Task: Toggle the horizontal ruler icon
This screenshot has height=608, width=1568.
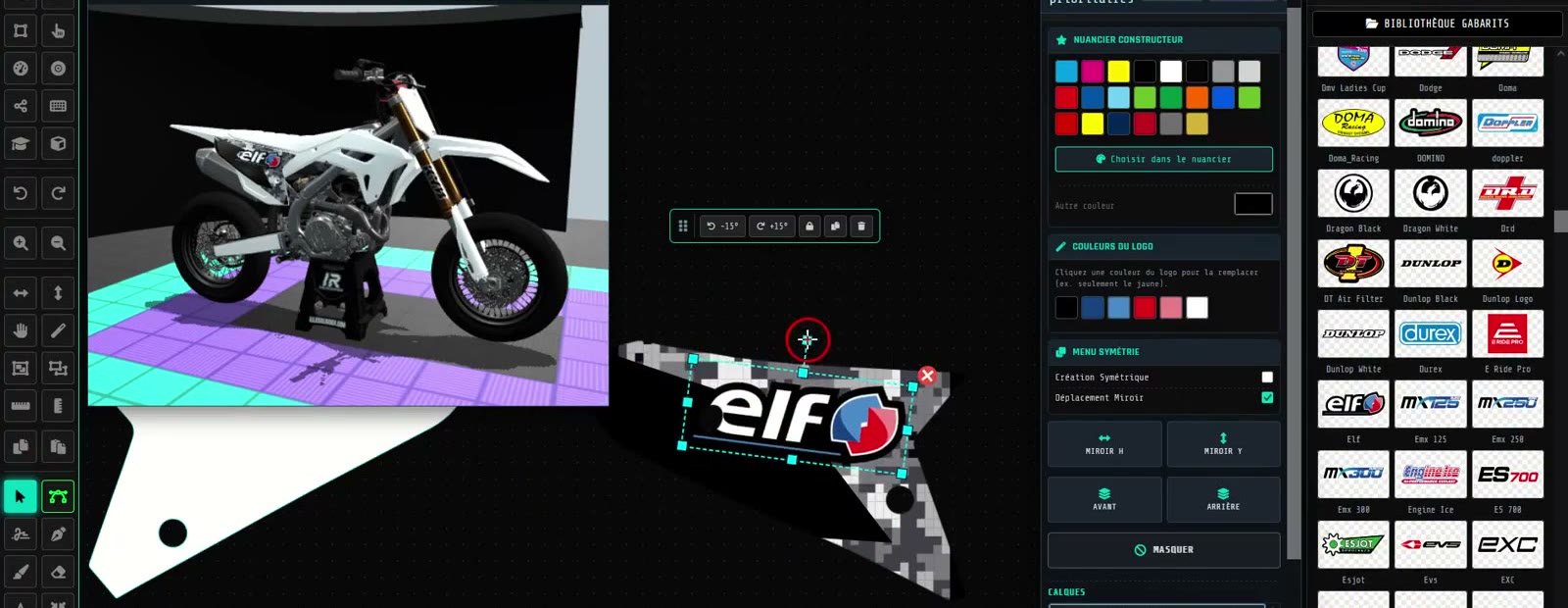Action: tap(21, 405)
